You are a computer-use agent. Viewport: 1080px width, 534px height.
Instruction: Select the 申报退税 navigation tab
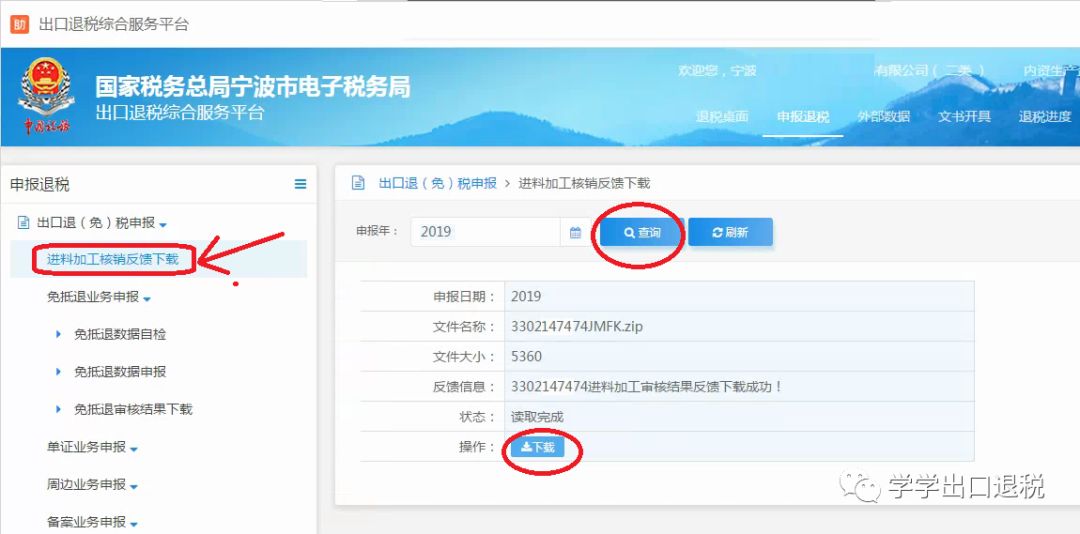click(803, 116)
